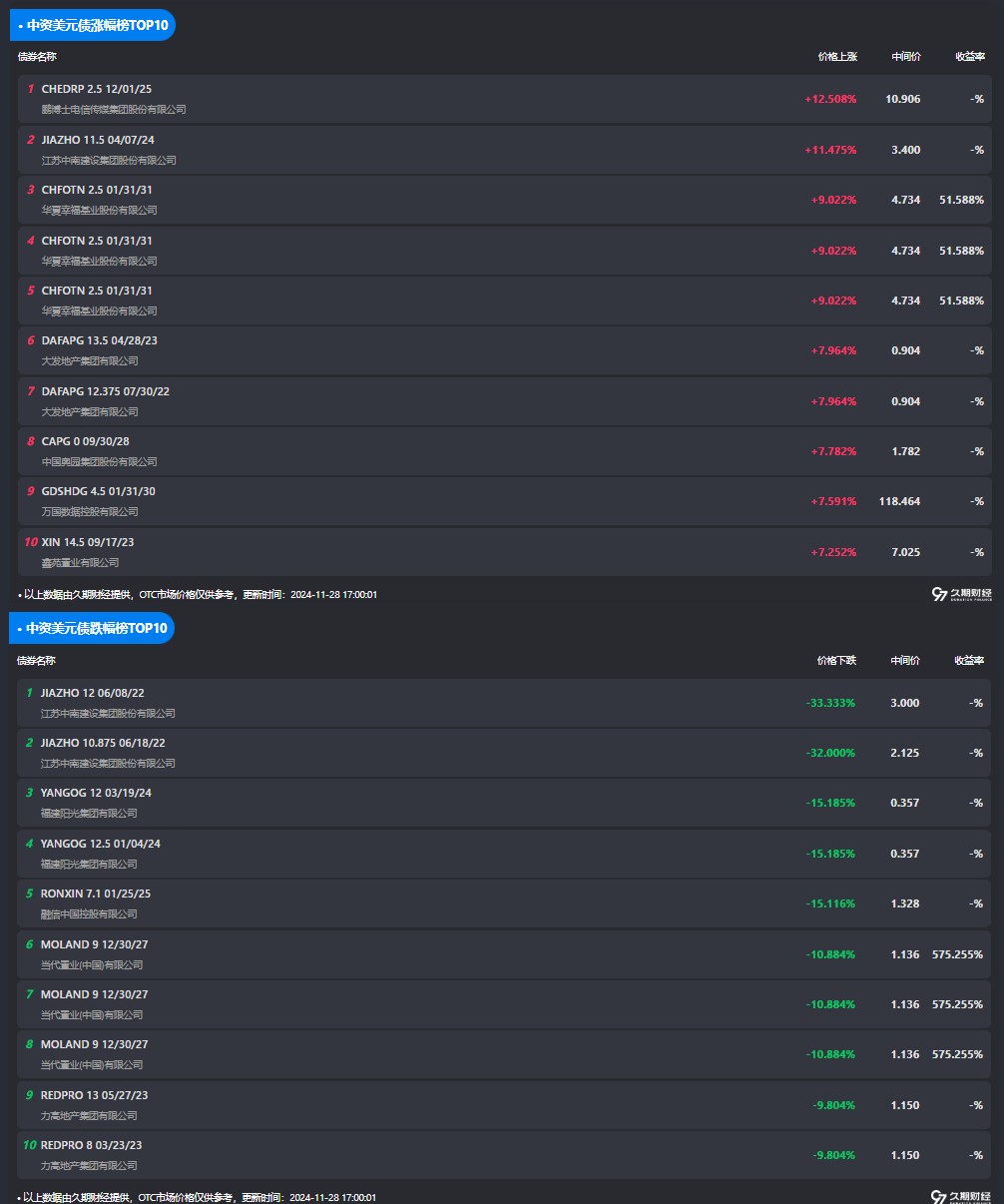Click 收益率 header in gainers table

click(969, 57)
